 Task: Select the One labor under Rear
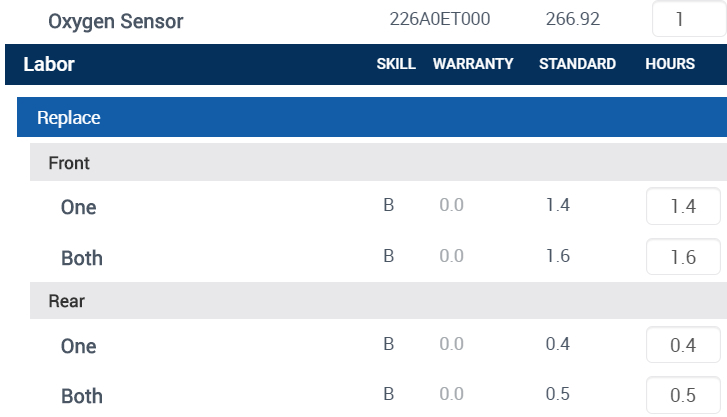[79, 346]
